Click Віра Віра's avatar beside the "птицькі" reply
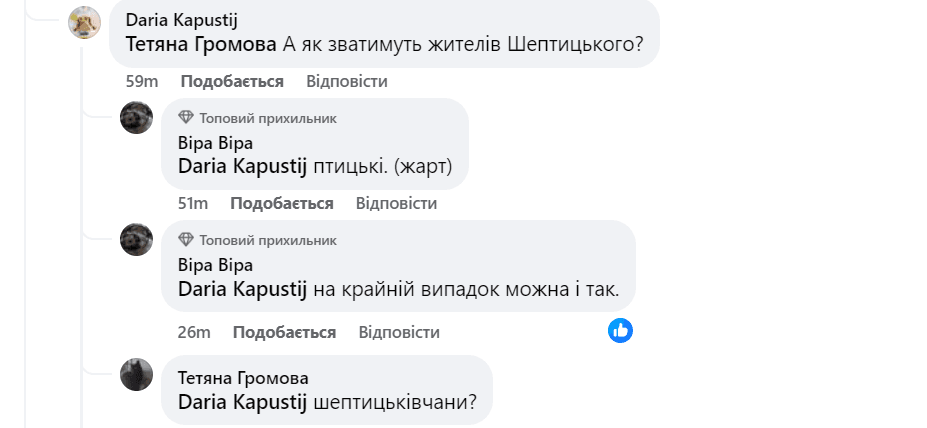This screenshot has height=428, width=927. [136, 117]
